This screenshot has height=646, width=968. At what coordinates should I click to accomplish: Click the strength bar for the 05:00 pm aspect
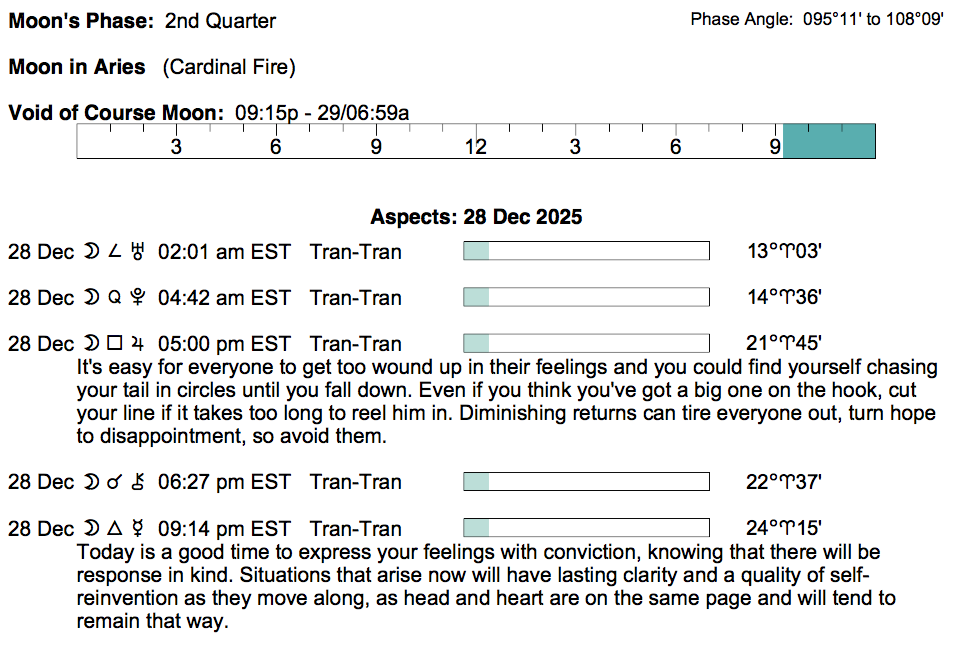click(586, 344)
